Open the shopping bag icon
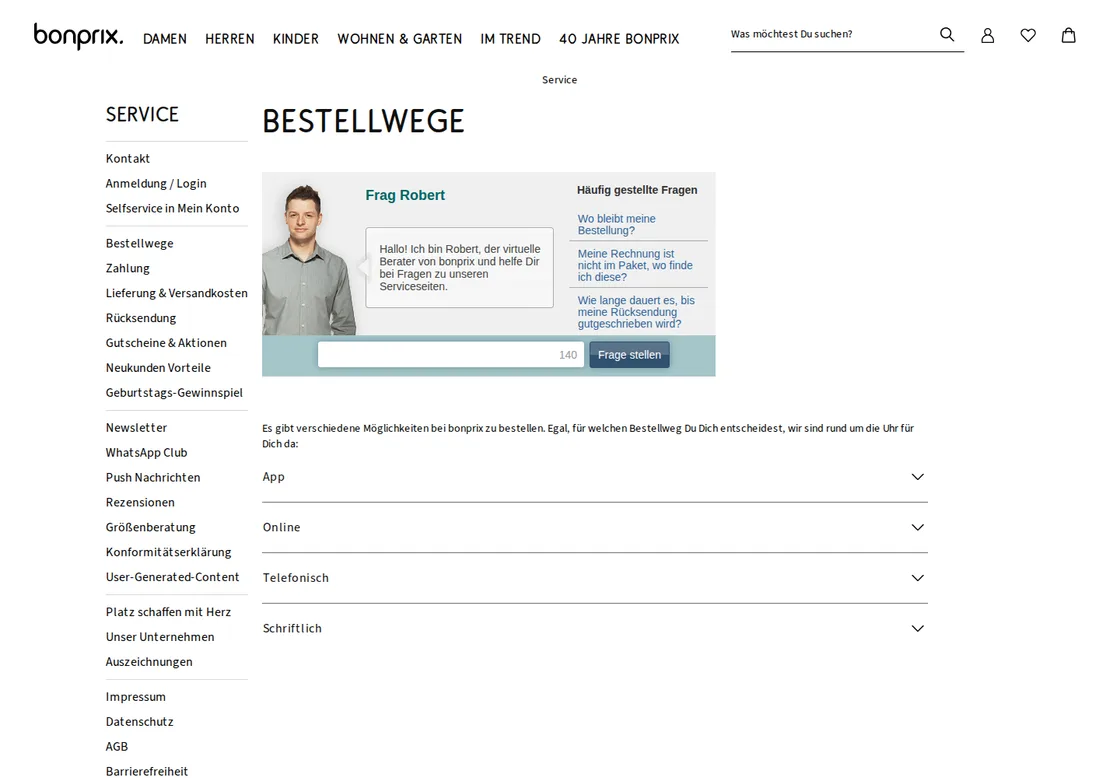Viewport: 1120px width, 778px height. [x=1069, y=35]
